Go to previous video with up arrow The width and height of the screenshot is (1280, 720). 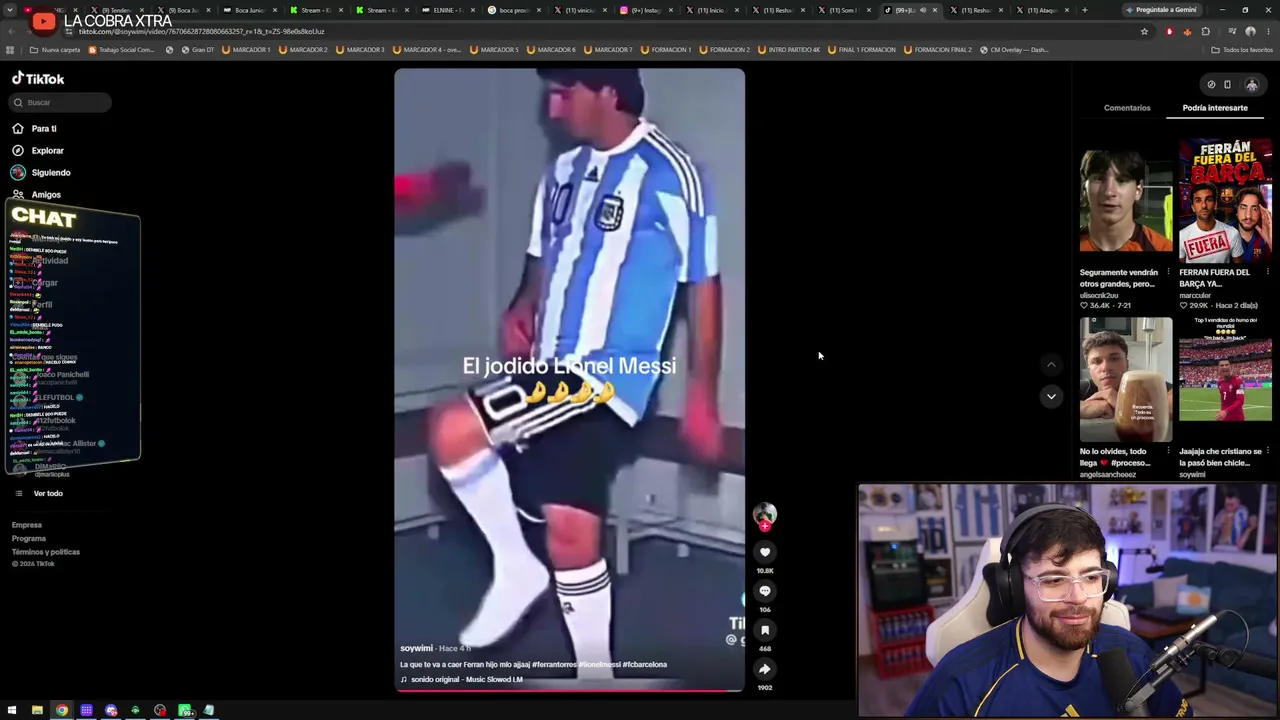click(x=1051, y=365)
